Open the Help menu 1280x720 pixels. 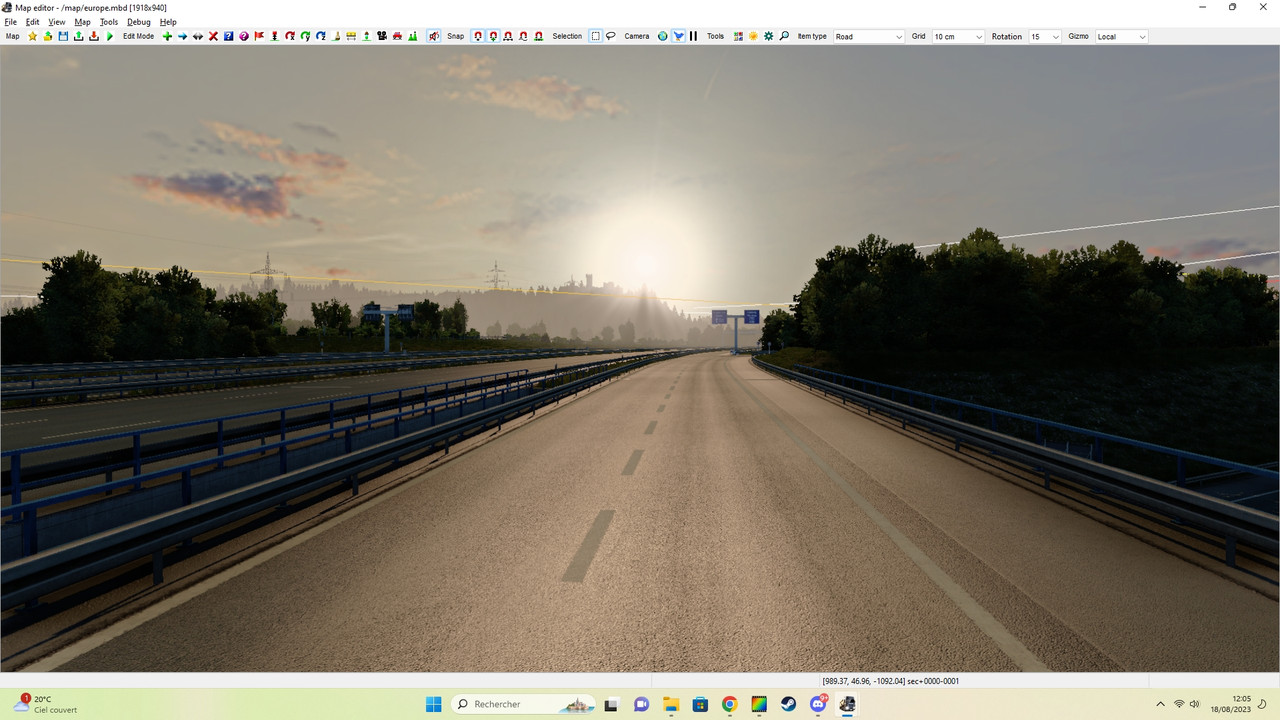point(168,22)
